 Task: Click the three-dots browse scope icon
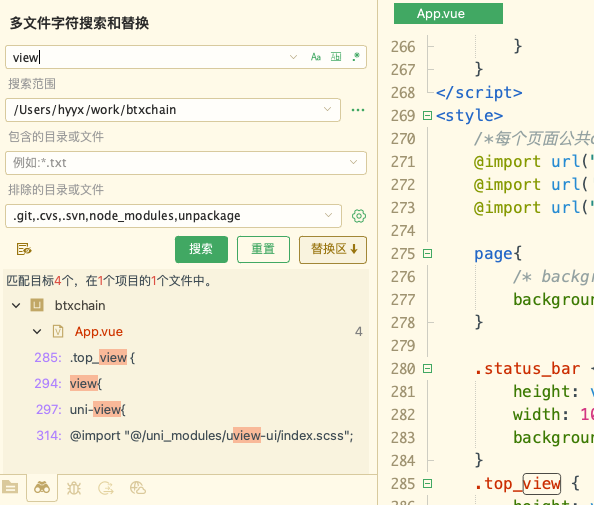[358, 110]
